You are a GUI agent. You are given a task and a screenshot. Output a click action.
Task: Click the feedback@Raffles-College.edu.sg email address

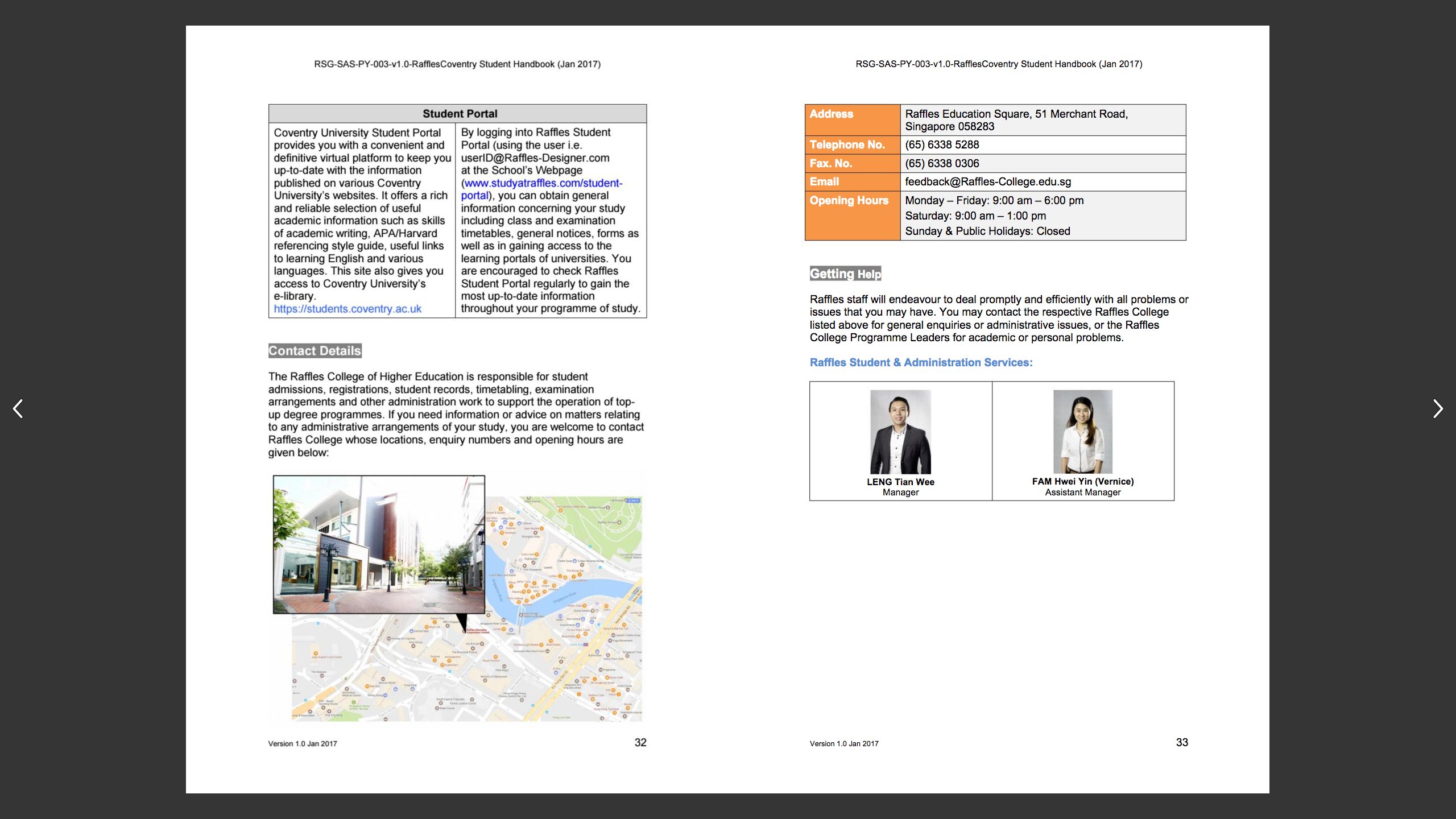988,182
